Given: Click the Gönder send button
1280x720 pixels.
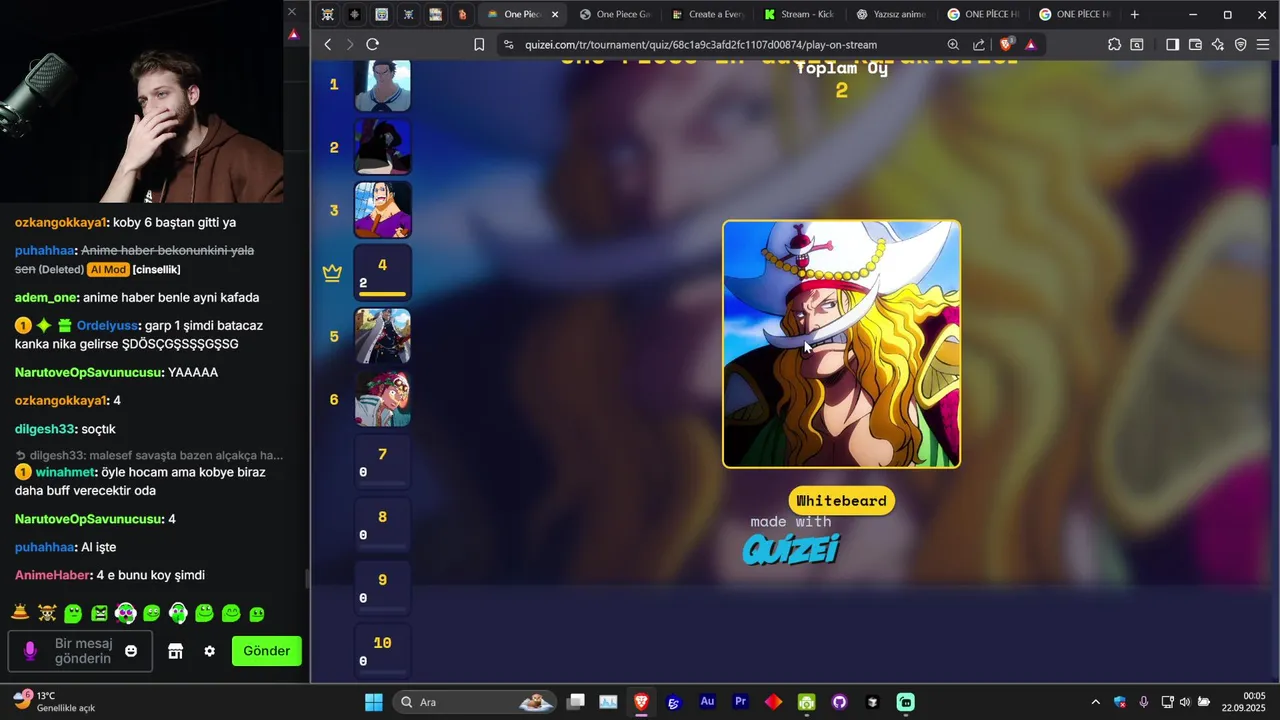Looking at the screenshot, I should coord(267,651).
